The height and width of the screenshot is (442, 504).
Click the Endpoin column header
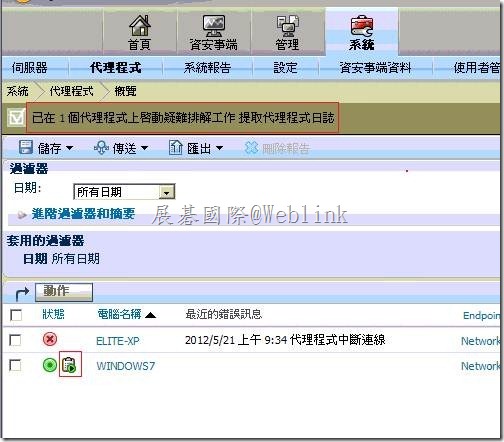click(481, 315)
